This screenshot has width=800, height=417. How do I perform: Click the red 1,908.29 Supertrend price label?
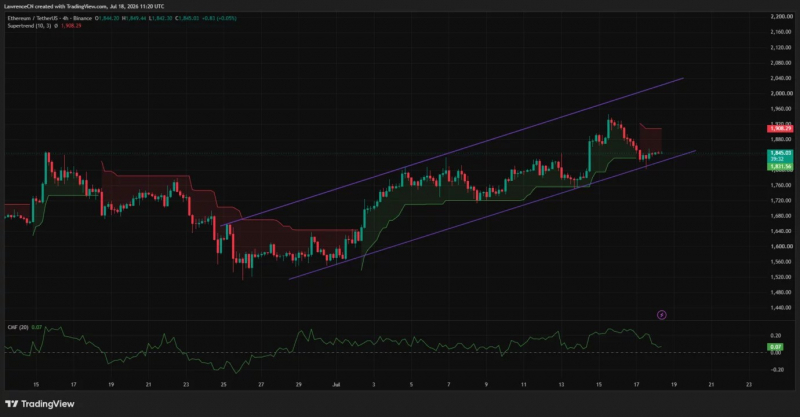coord(781,129)
